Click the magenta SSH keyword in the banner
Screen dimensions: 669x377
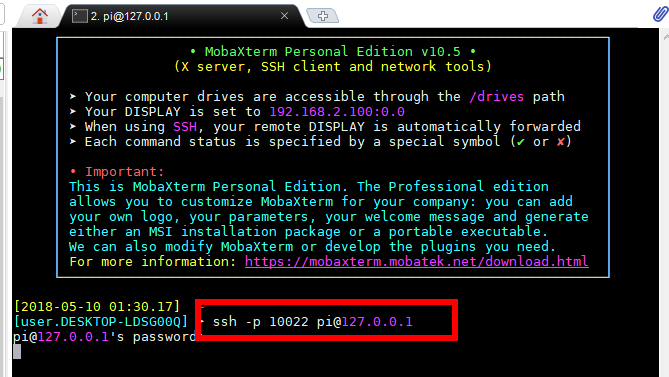(185, 127)
